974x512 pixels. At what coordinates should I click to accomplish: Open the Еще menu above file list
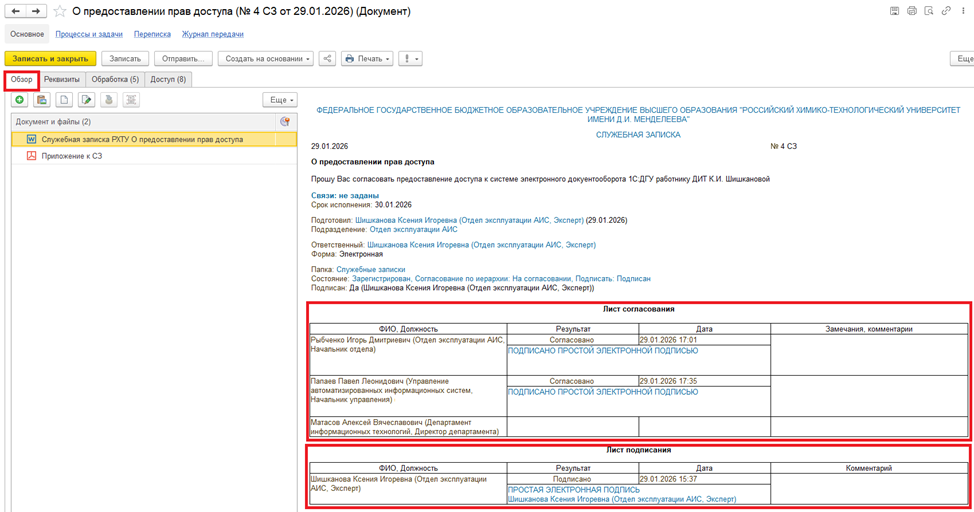click(279, 100)
